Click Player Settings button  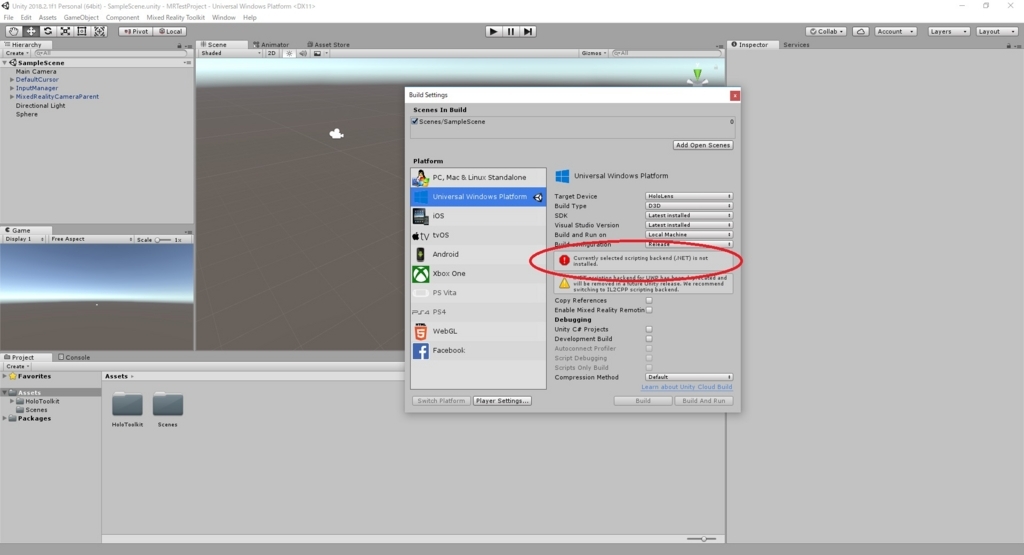pos(502,401)
